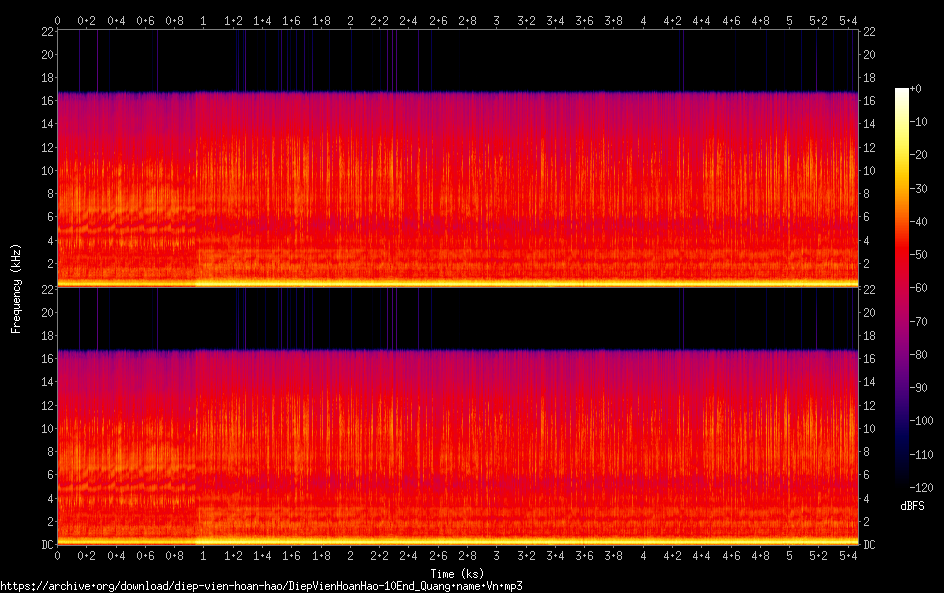
Task: Click the dBFS color scale bar
Action: click(901, 288)
